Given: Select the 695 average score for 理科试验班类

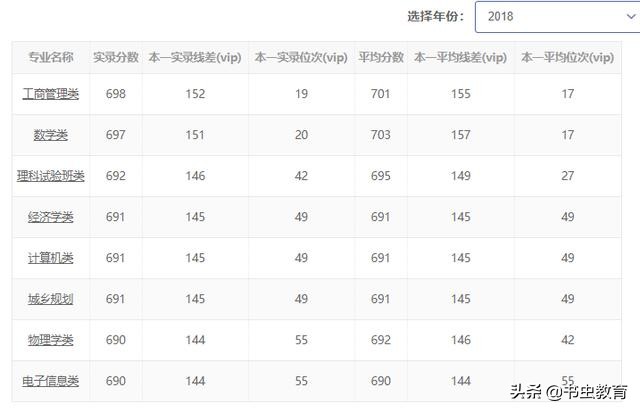Looking at the screenshot, I should [381, 176].
